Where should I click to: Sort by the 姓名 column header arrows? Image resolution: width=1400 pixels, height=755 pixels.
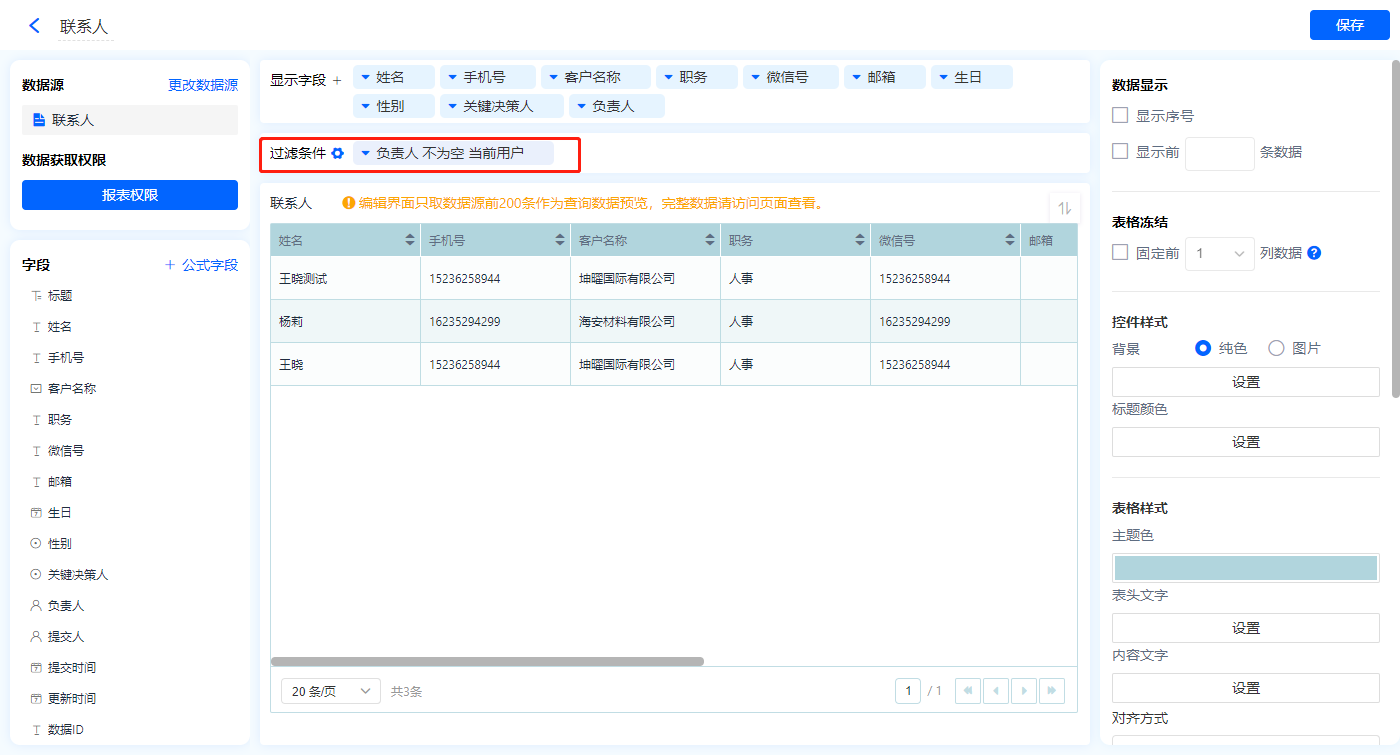pyautogui.click(x=410, y=241)
